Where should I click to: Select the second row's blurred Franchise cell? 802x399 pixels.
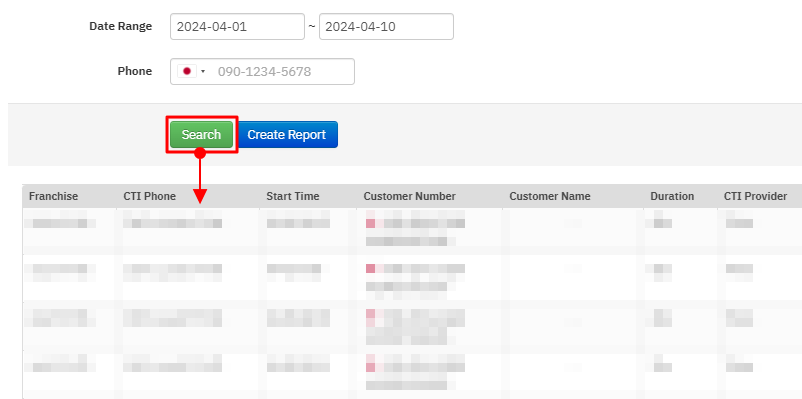click(x=60, y=272)
